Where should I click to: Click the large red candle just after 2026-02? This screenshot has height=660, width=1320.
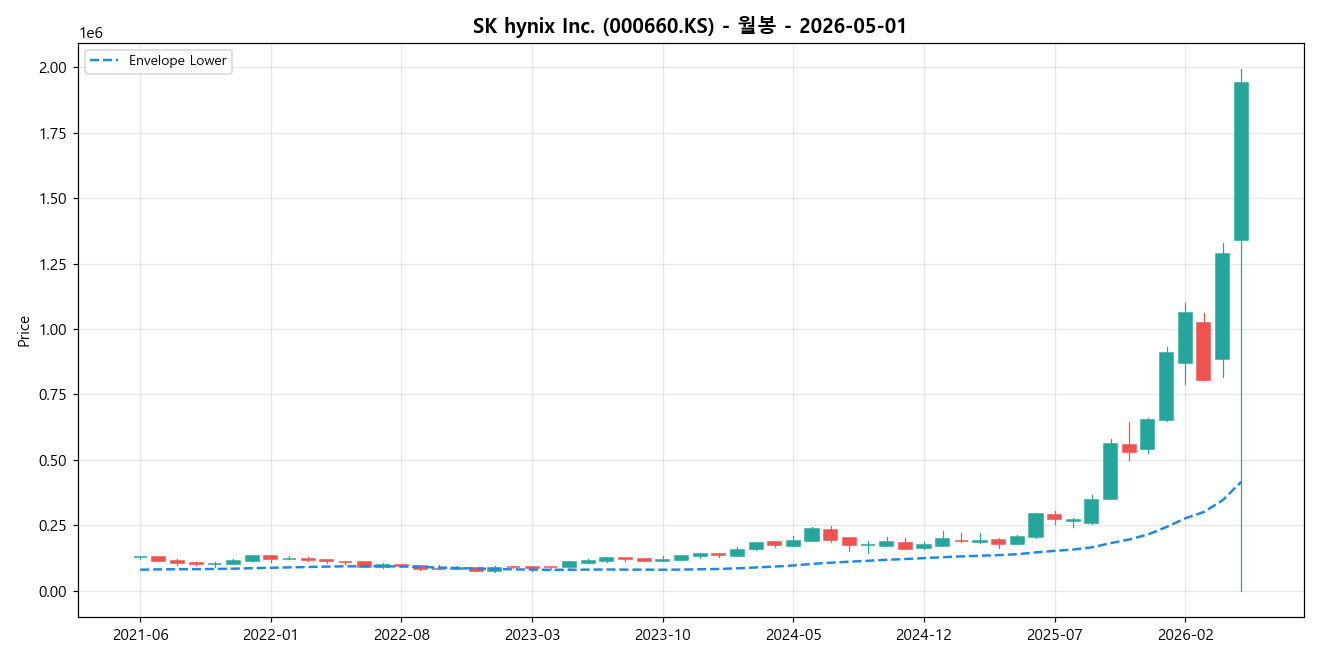pyautogui.click(x=1203, y=351)
